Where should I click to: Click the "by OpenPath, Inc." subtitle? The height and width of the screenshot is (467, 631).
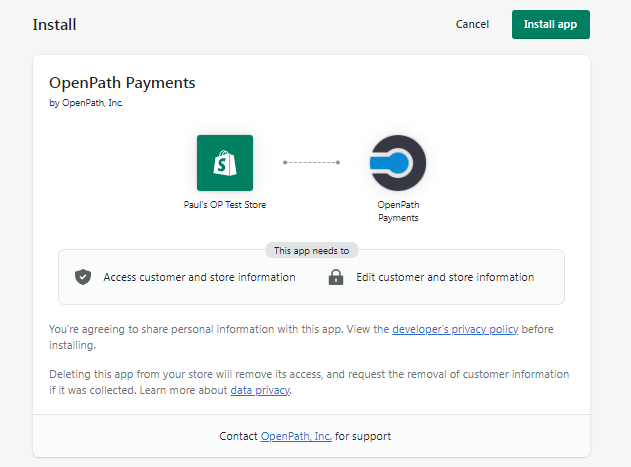click(x=86, y=103)
